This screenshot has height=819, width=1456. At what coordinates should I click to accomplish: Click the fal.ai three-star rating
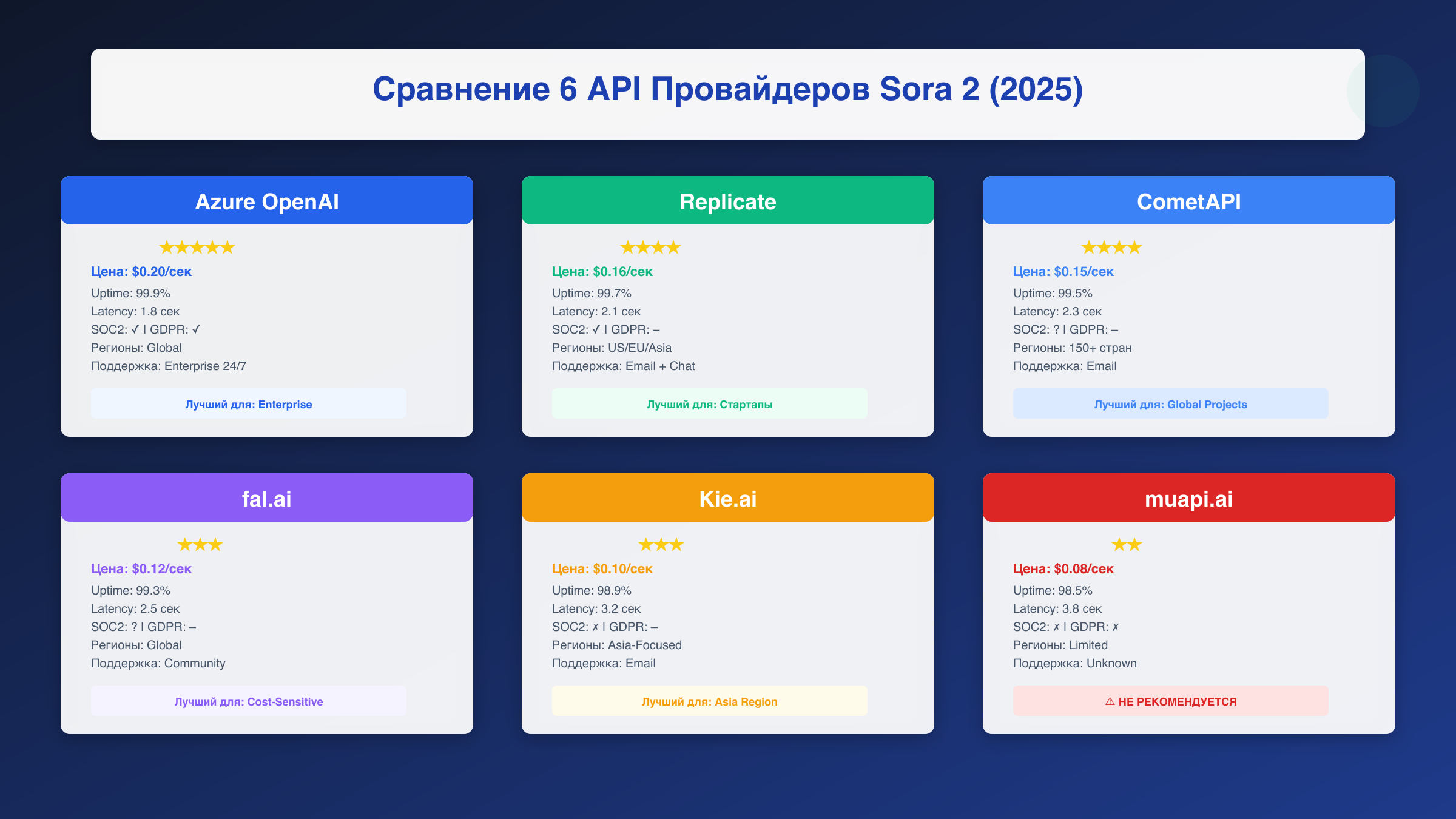coord(200,545)
